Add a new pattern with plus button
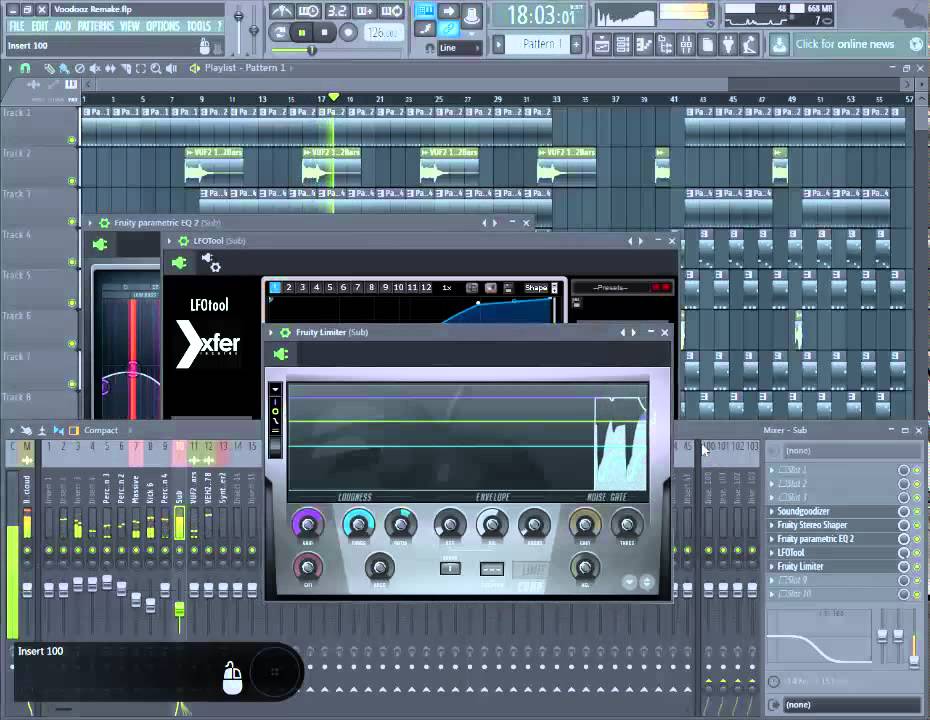This screenshot has width=930, height=720. 576,44
